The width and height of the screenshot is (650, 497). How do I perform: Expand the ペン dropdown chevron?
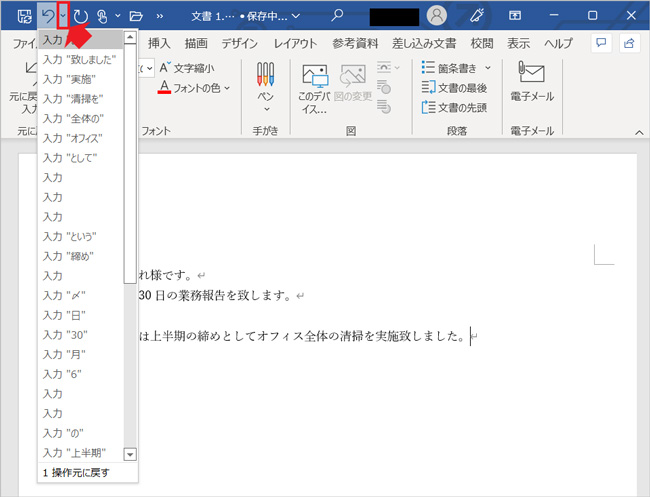point(267,109)
